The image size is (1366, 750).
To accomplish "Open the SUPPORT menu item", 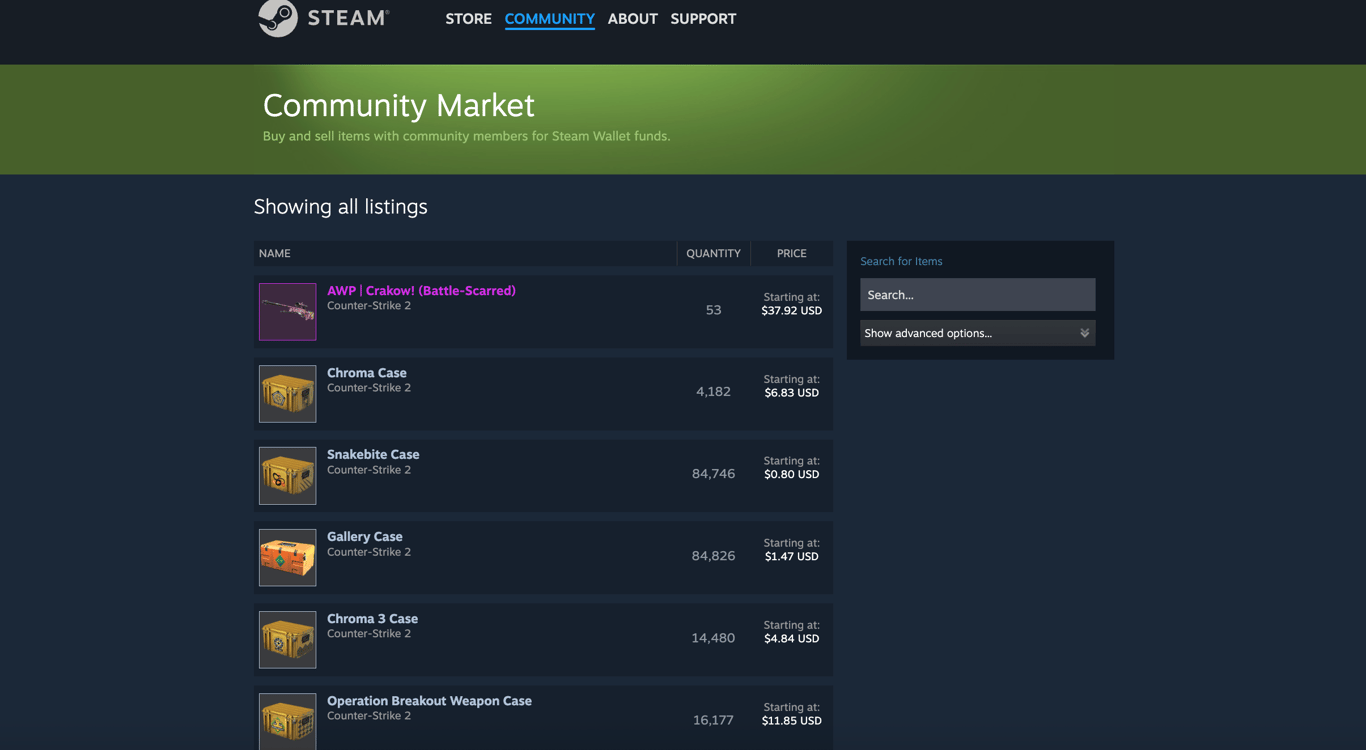I will coord(703,19).
